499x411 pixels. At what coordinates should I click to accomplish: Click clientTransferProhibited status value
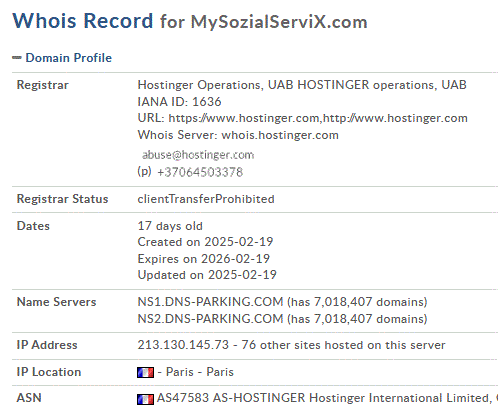pos(206,199)
